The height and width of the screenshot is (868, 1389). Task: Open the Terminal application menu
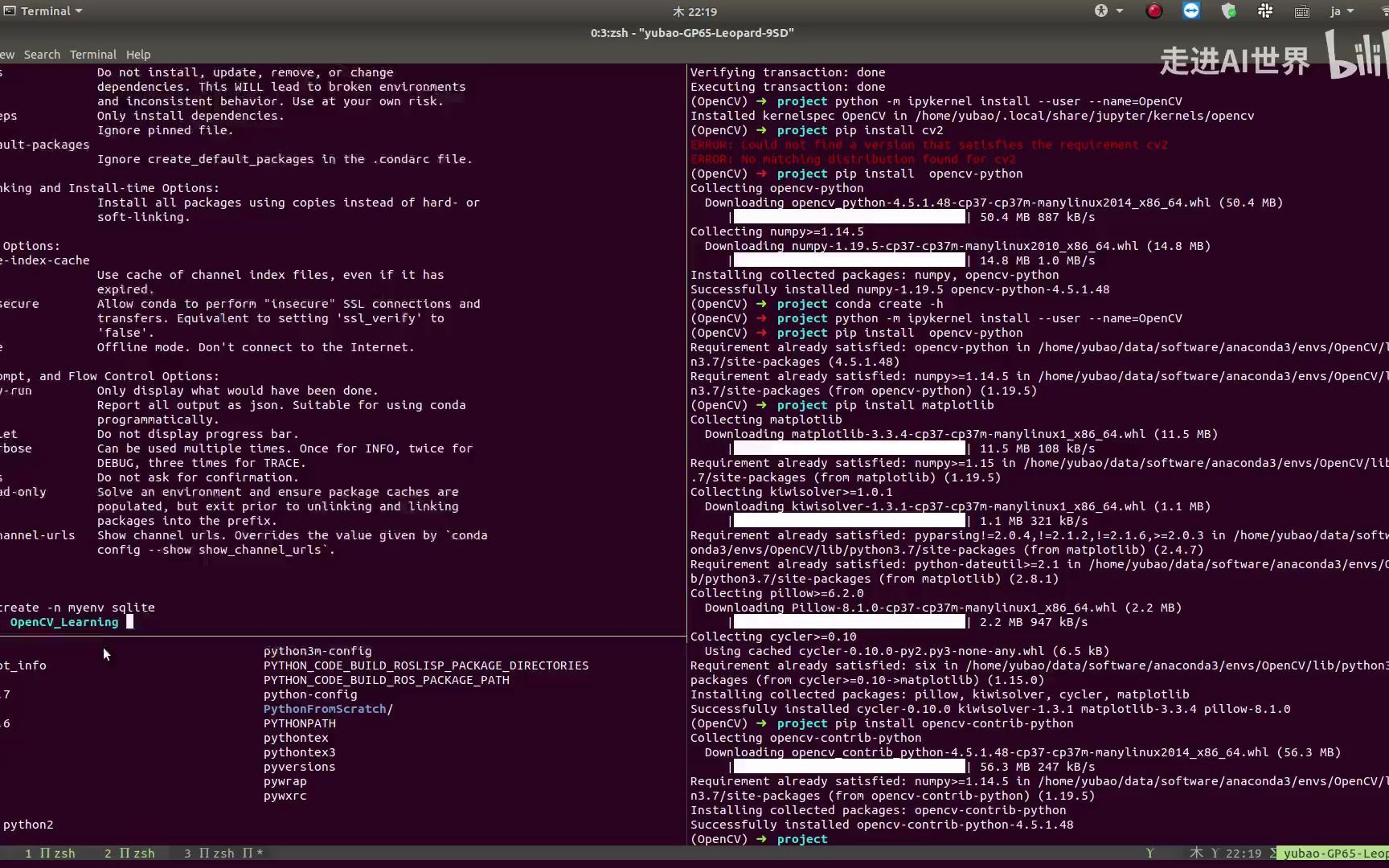tap(43, 11)
